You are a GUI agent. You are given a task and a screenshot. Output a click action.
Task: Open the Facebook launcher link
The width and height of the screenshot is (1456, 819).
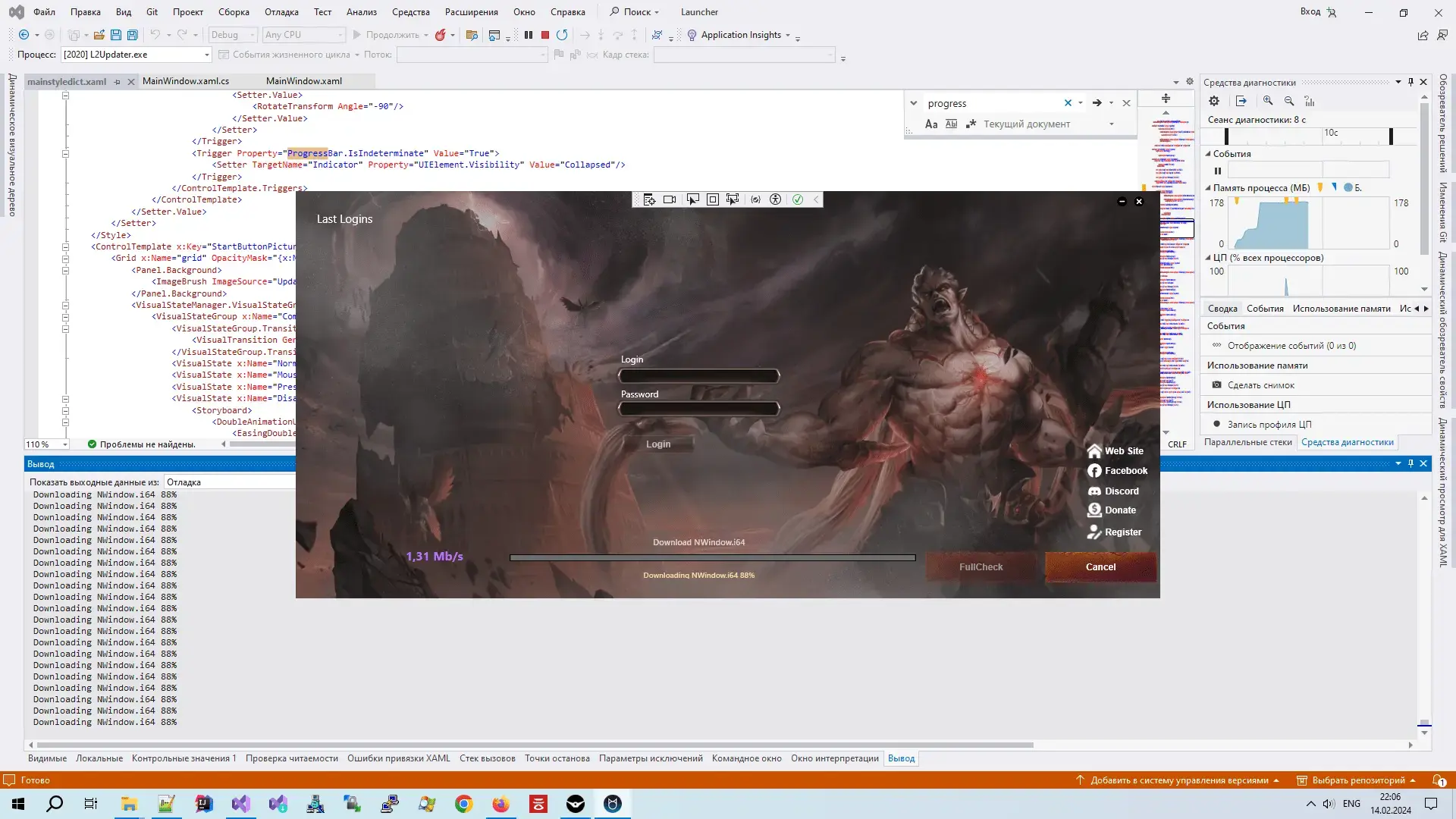click(1117, 471)
